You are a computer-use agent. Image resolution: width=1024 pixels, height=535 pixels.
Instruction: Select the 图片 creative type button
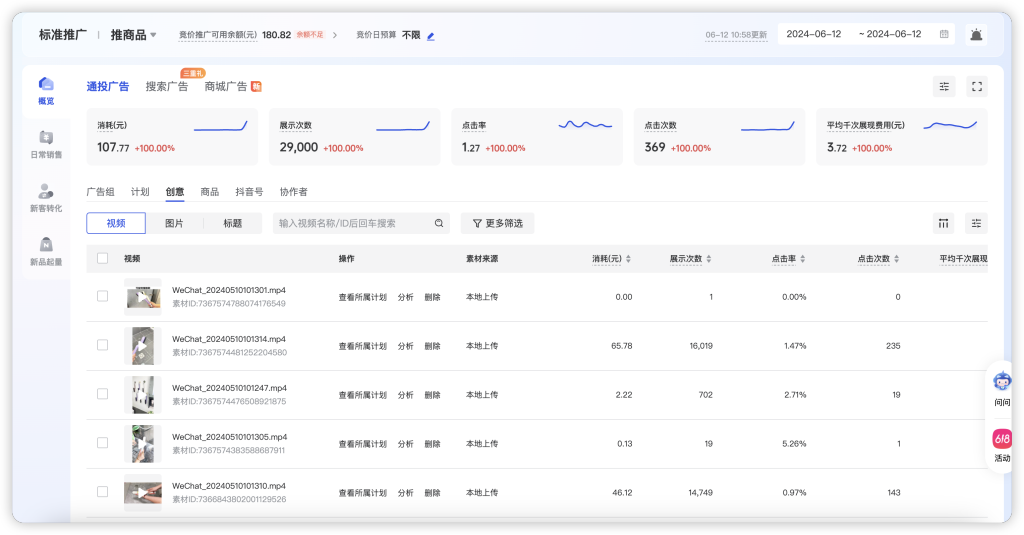[174, 223]
